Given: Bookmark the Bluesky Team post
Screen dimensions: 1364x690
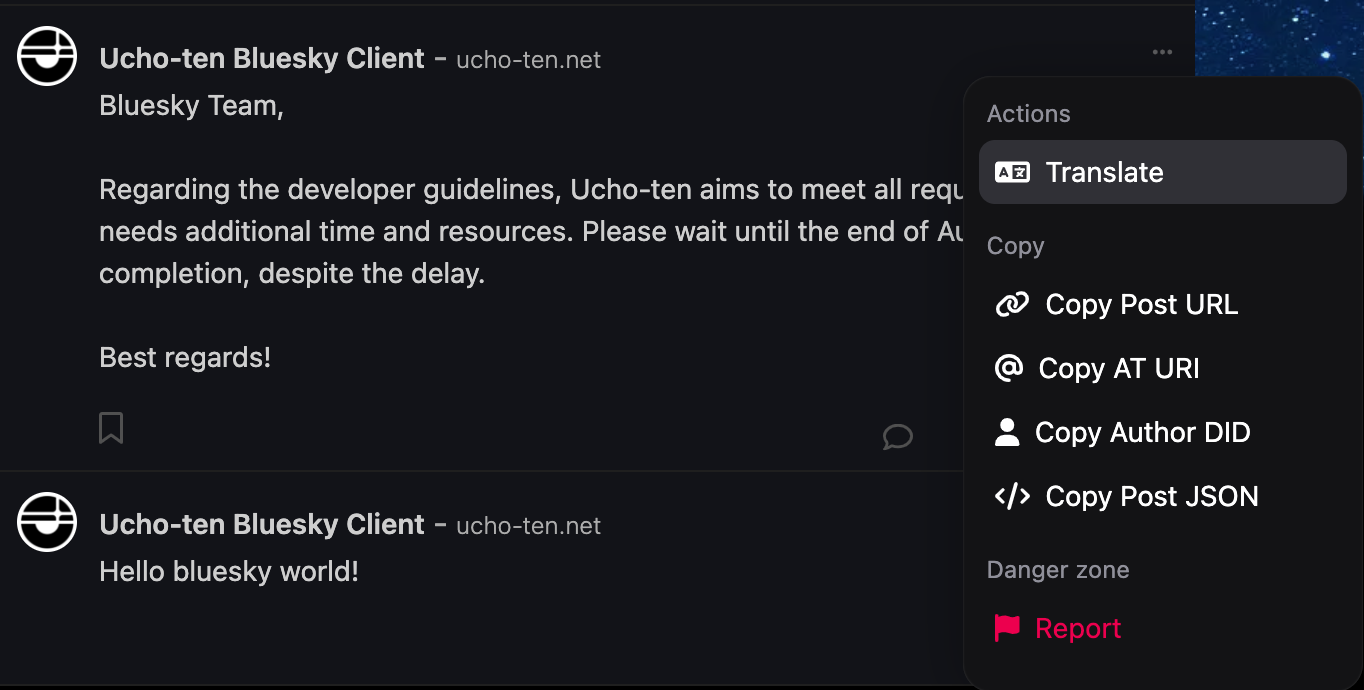Looking at the screenshot, I should coord(111,428).
